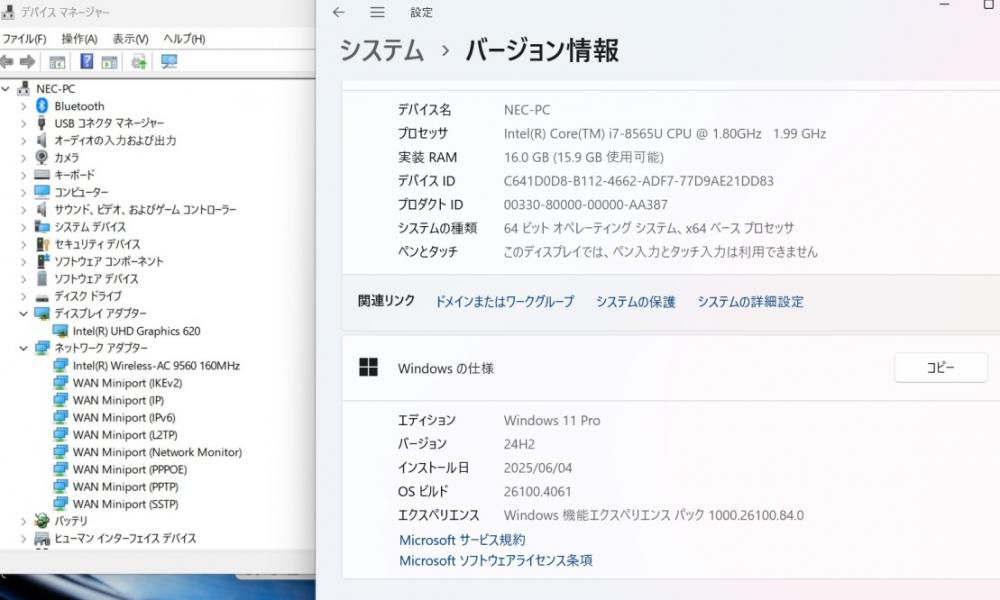Image resolution: width=1000 pixels, height=600 pixels.
Task: Click the product ID 00330-80000-00000-AA387
Action: 585,205
